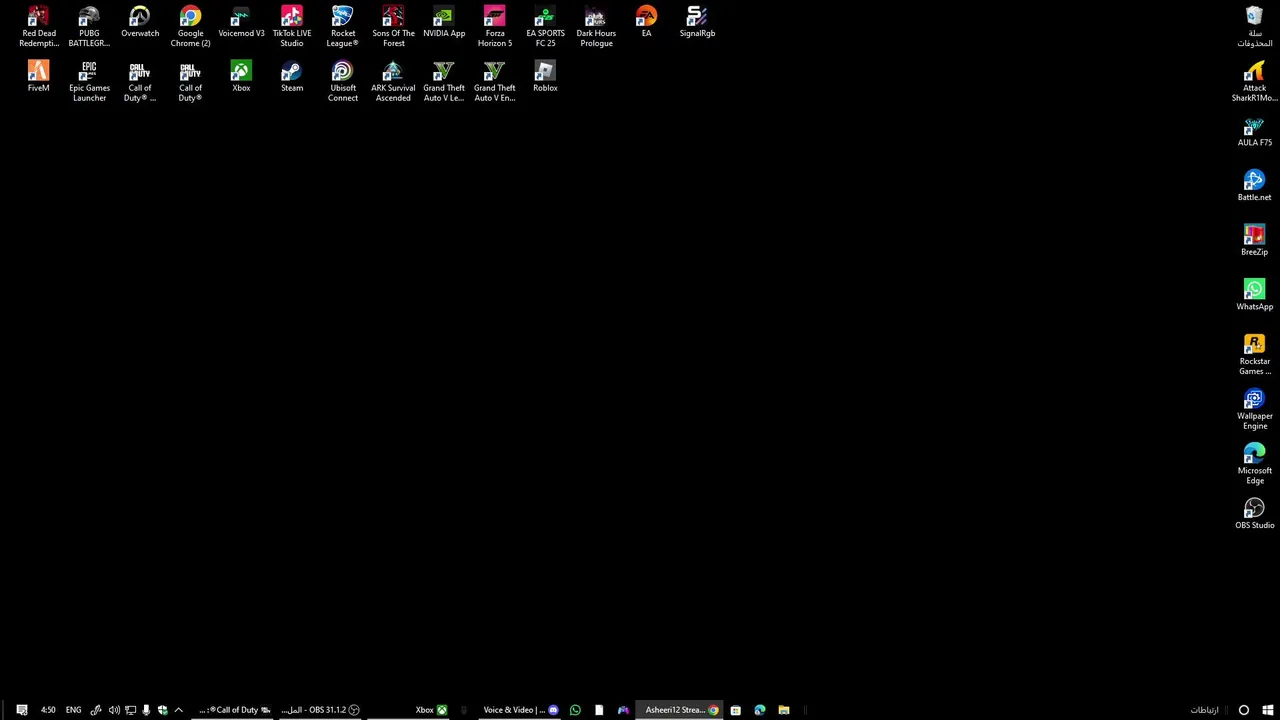Click the Wallpaper Engine desktop icon
This screenshot has height=720, width=1280.
click(1254, 410)
